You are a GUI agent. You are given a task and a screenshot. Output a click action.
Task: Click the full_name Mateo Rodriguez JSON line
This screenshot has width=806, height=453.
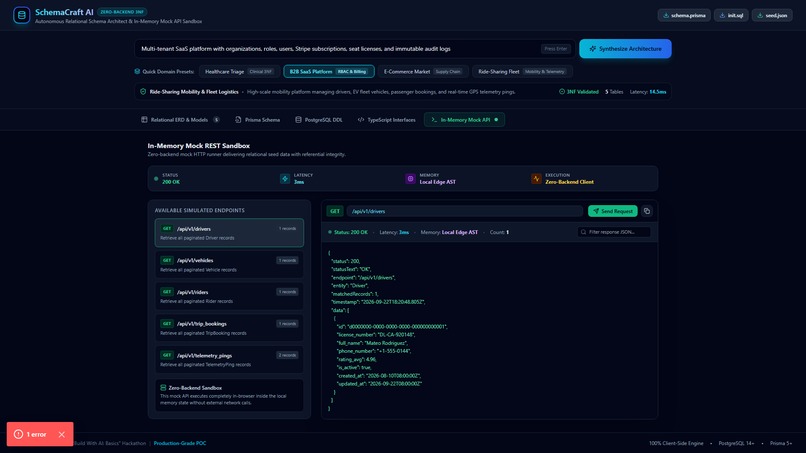pyautogui.click(x=372, y=343)
